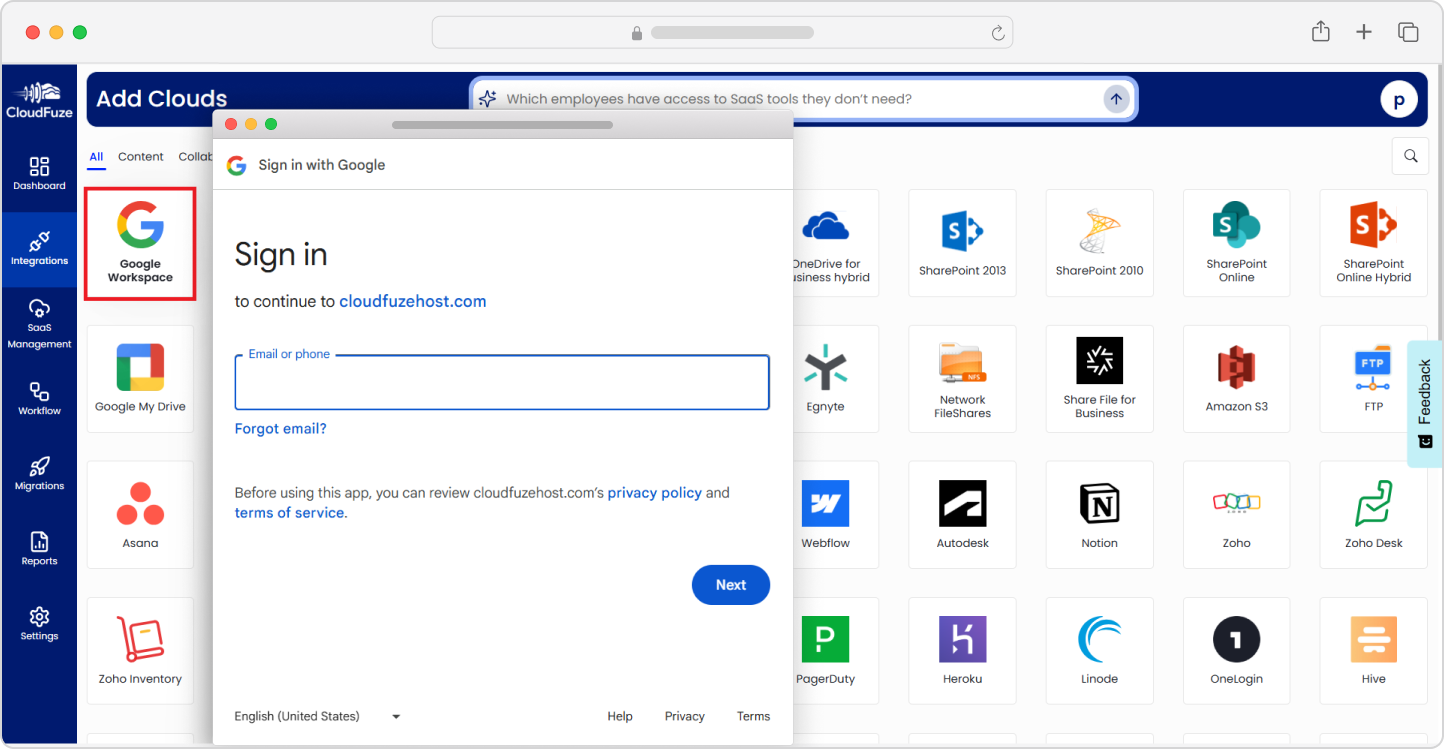Reload the page in browser
This screenshot has width=1444, height=749.
(x=997, y=33)
